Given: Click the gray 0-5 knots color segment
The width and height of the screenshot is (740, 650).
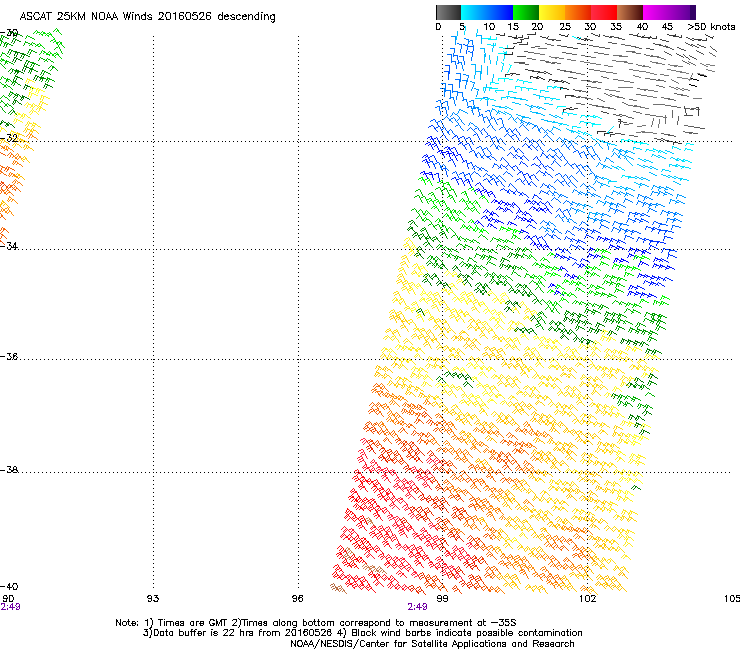Looking at the screenshot, I should point(448,12).
